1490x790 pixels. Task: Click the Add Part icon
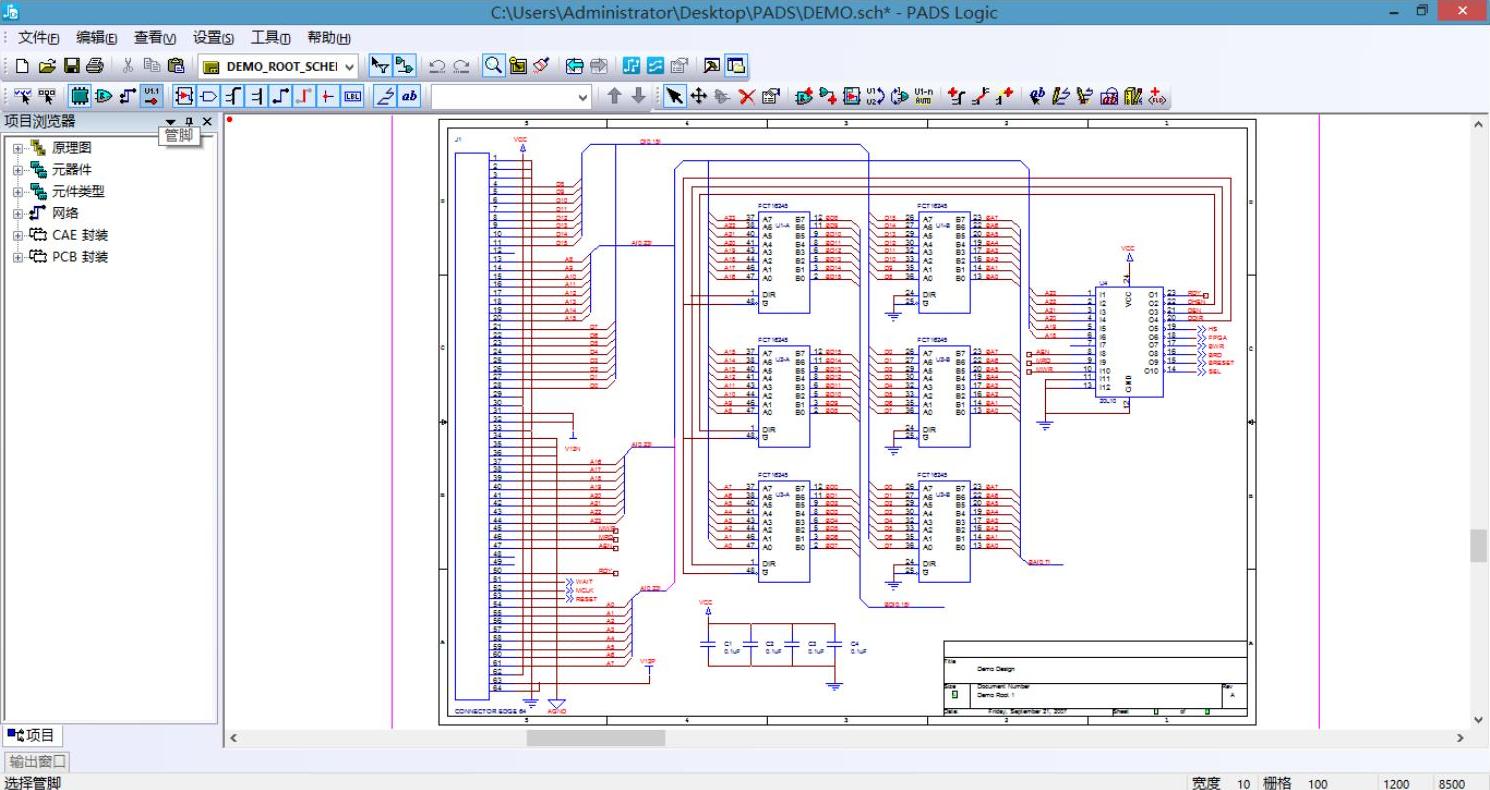[x=803, y=96]
